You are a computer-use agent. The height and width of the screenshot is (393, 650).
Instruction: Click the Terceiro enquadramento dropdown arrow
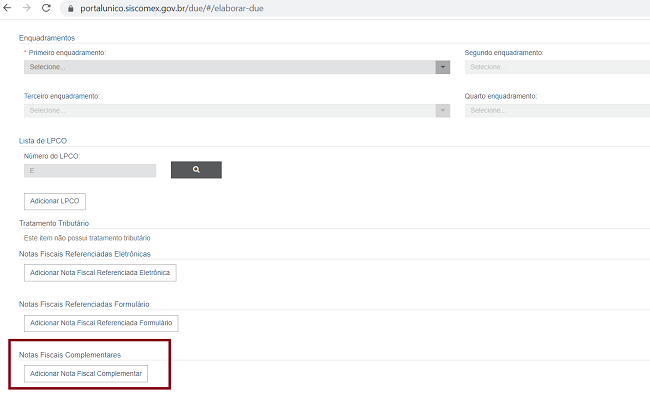coord(443,111)
